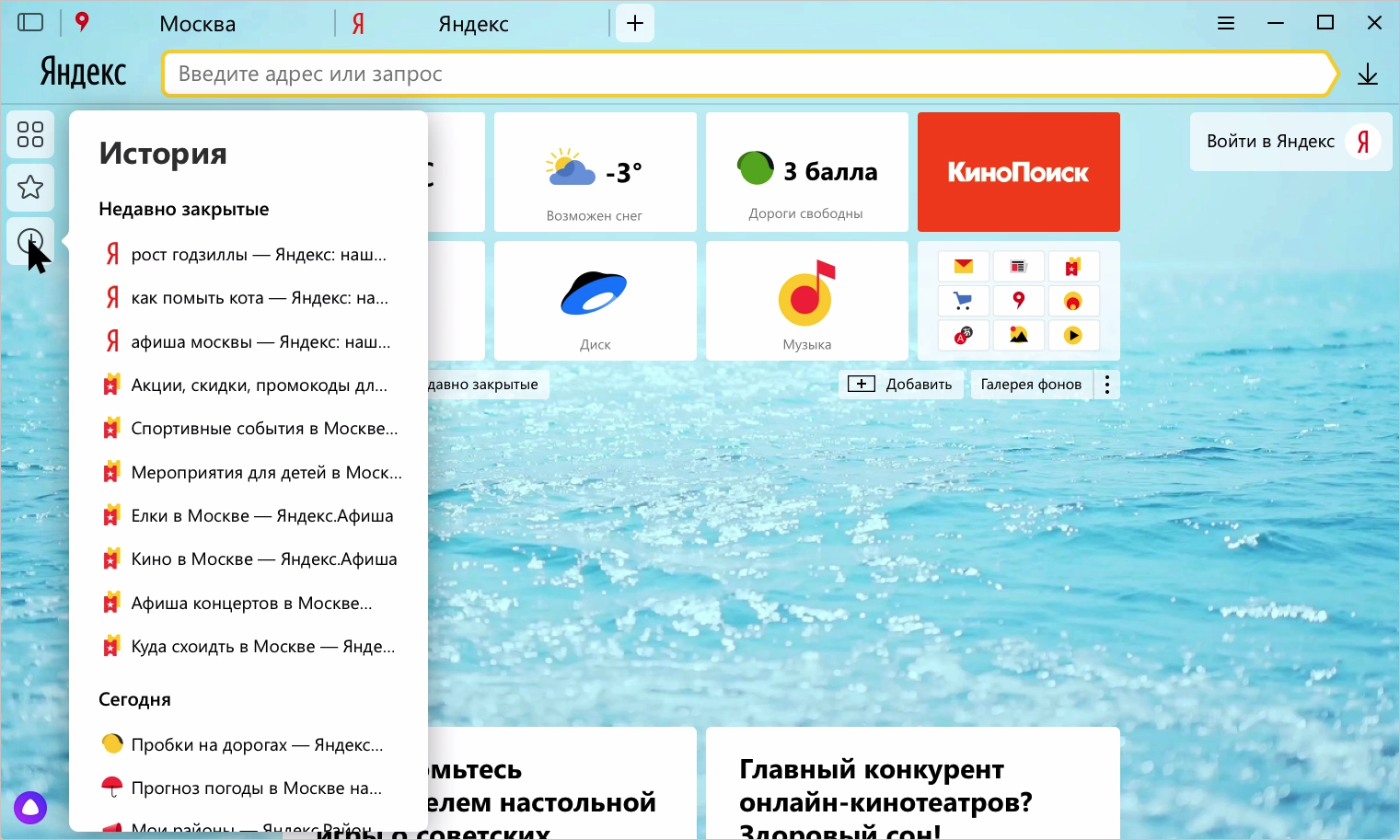Open the traffic tile '3 балла'
The image size is (1400, 840).
pyautogui.click(x=807, y=172)
